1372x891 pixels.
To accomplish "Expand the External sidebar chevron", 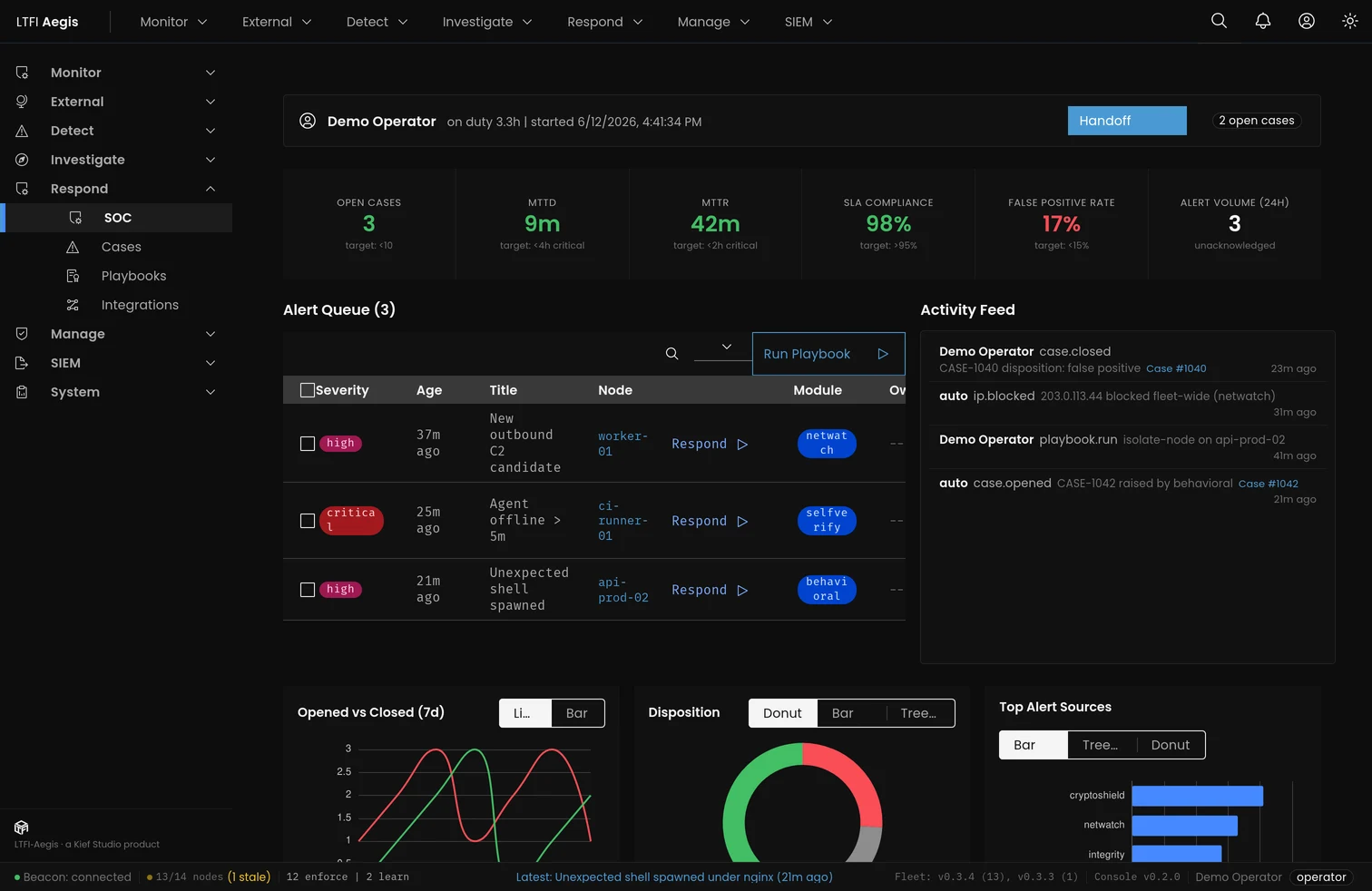I will 211,102.
